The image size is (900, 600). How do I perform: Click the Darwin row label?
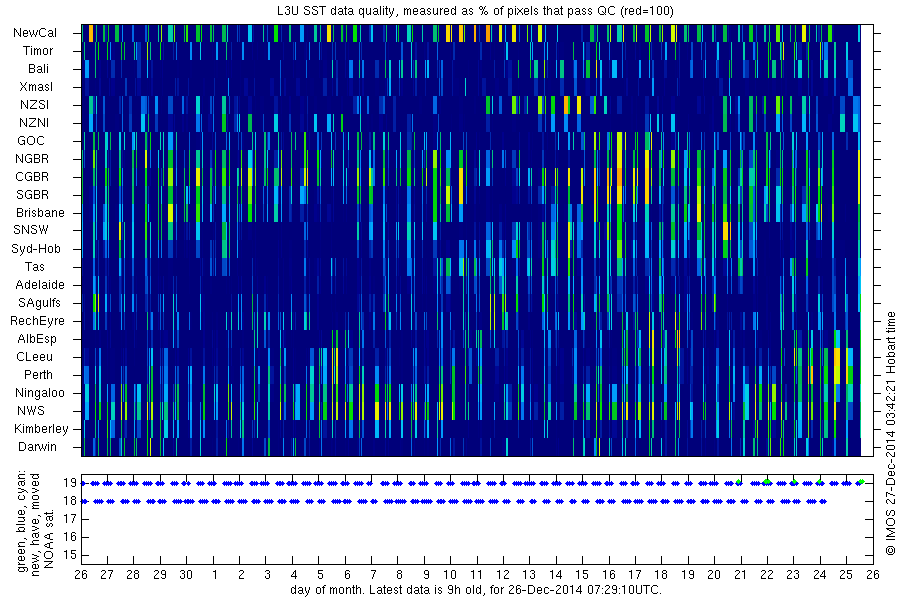click(x=37, y=447)
